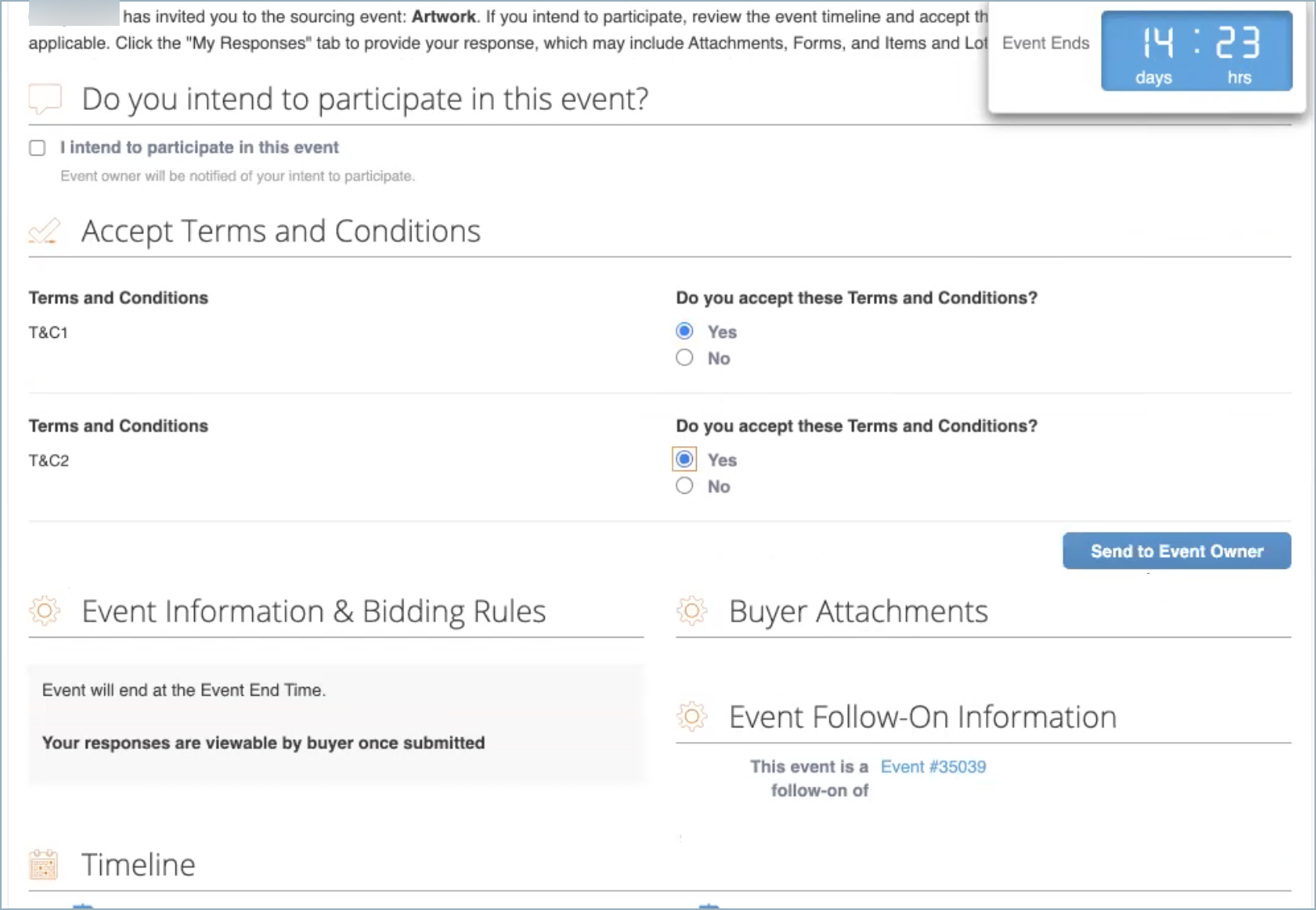Click the Timeline heading

coord(138,865)
